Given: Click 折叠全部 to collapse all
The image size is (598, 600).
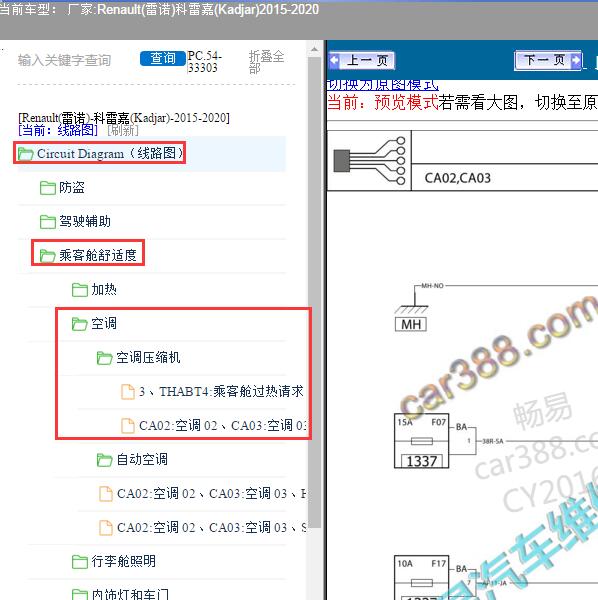Looking at the screenshot, I should [x=266, y=62].
